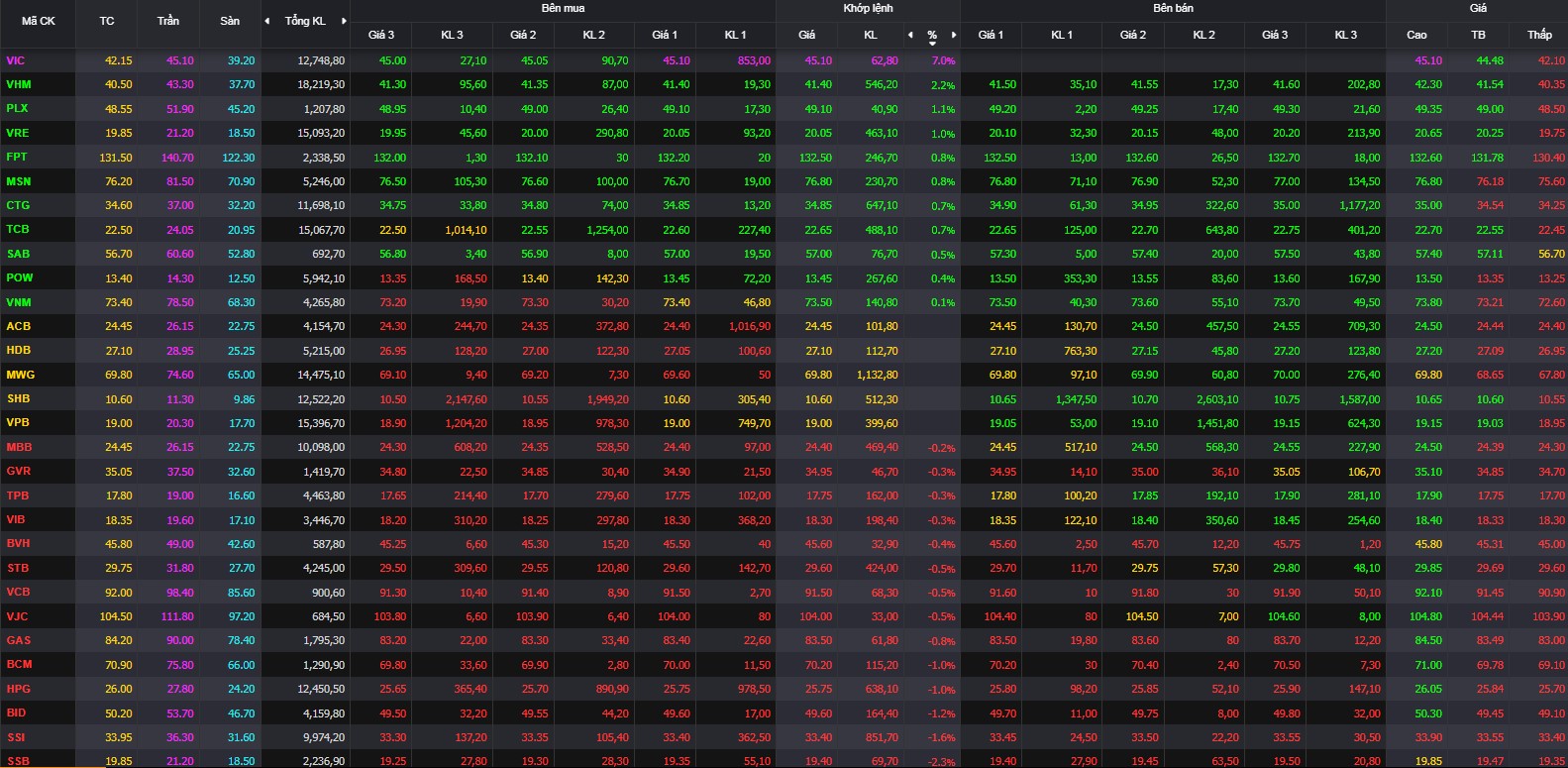Select the POW ticker row label
Screen dimensions: 1568x768
[19, 277]
